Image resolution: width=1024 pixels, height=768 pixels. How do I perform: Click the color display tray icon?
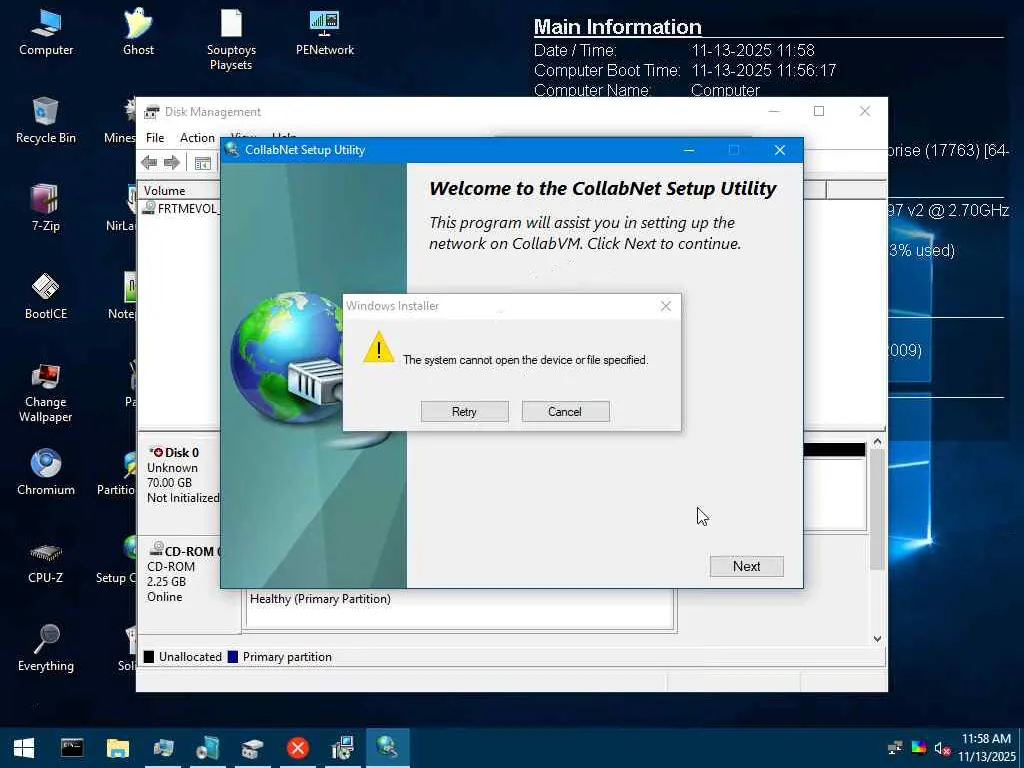pos(919,748)
